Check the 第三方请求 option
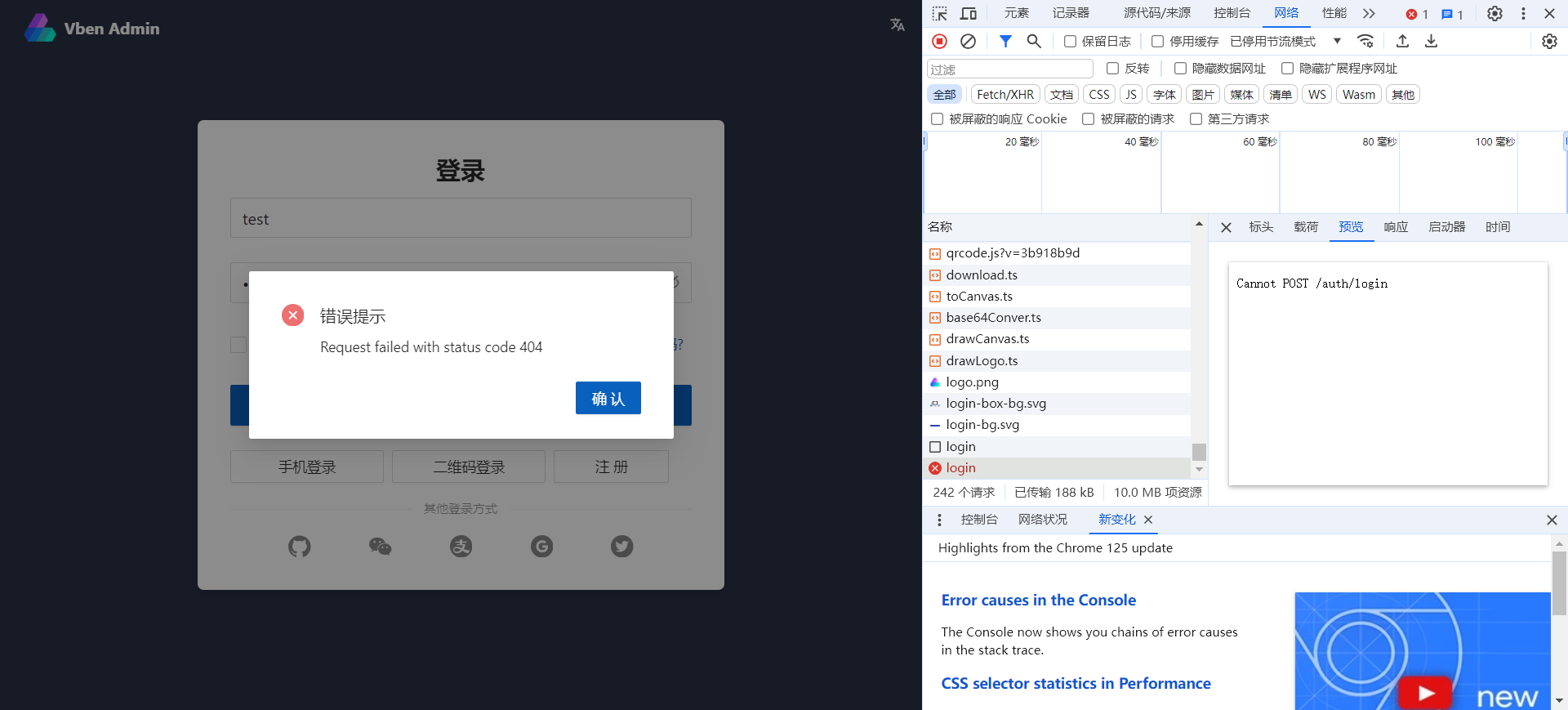Screen dimensions: 1568x710 pyautogui.click(x=1196, y=119)
